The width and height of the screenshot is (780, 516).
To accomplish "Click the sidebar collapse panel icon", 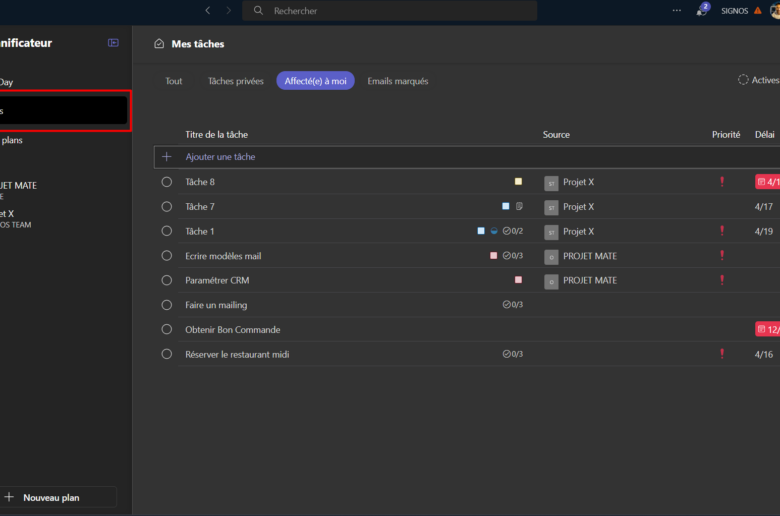I will click(113, 43).
